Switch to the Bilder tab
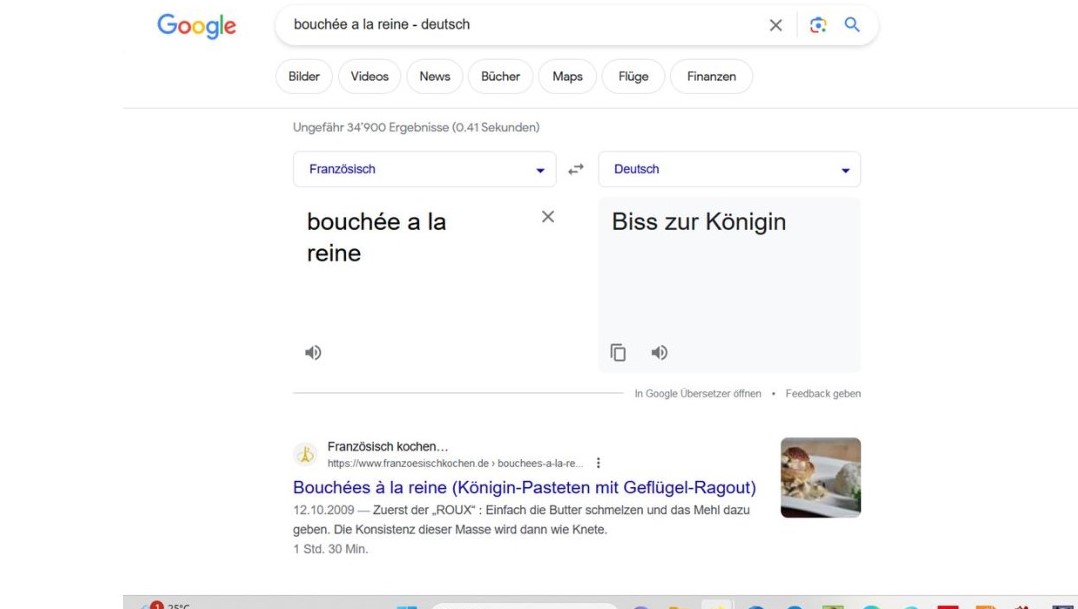The width and height of the screenshot is (1078, 609). [x=304, y=77]
